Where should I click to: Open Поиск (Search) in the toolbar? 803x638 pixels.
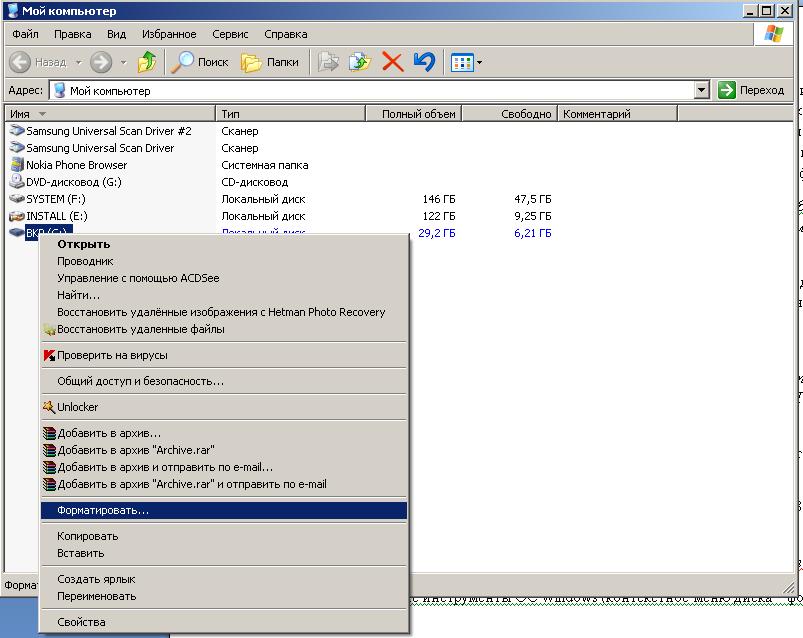[199, 62]
